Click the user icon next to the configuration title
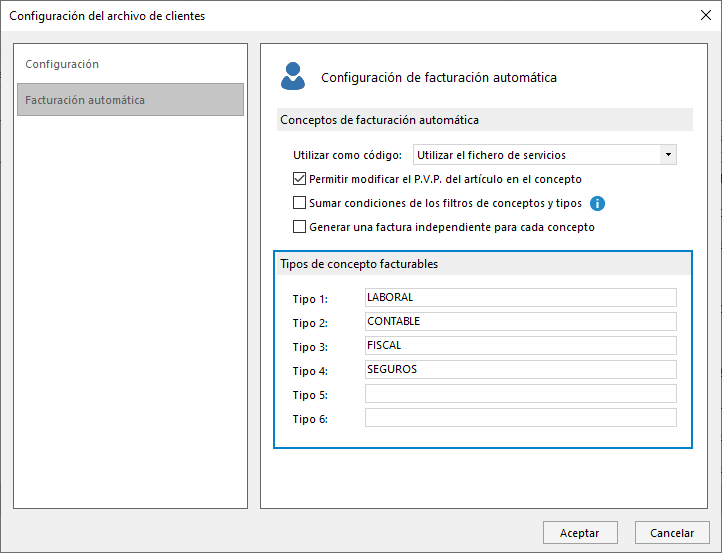The width and height of the screenshot is (722, 553). click(293, 76)
